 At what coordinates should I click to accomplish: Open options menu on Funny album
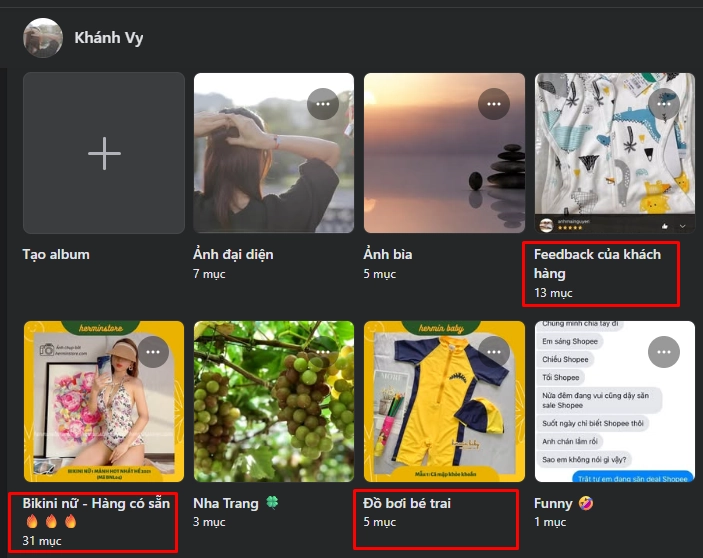coord(664,352)
